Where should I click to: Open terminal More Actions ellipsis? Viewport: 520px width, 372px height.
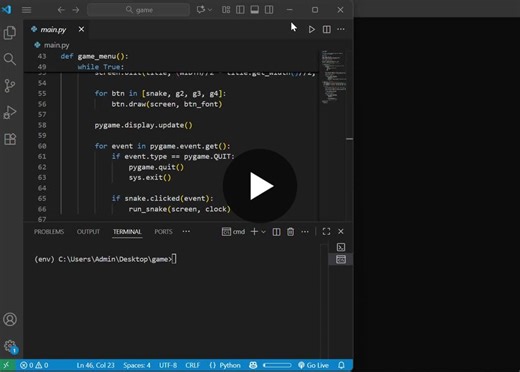tap(305, 232)
